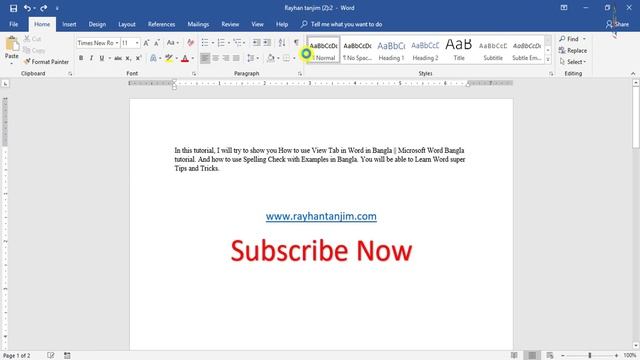The width and height of the screenshot is (640, 360).
Task: Decrease font size with Shrink Font
Action: tap(157, 43)
